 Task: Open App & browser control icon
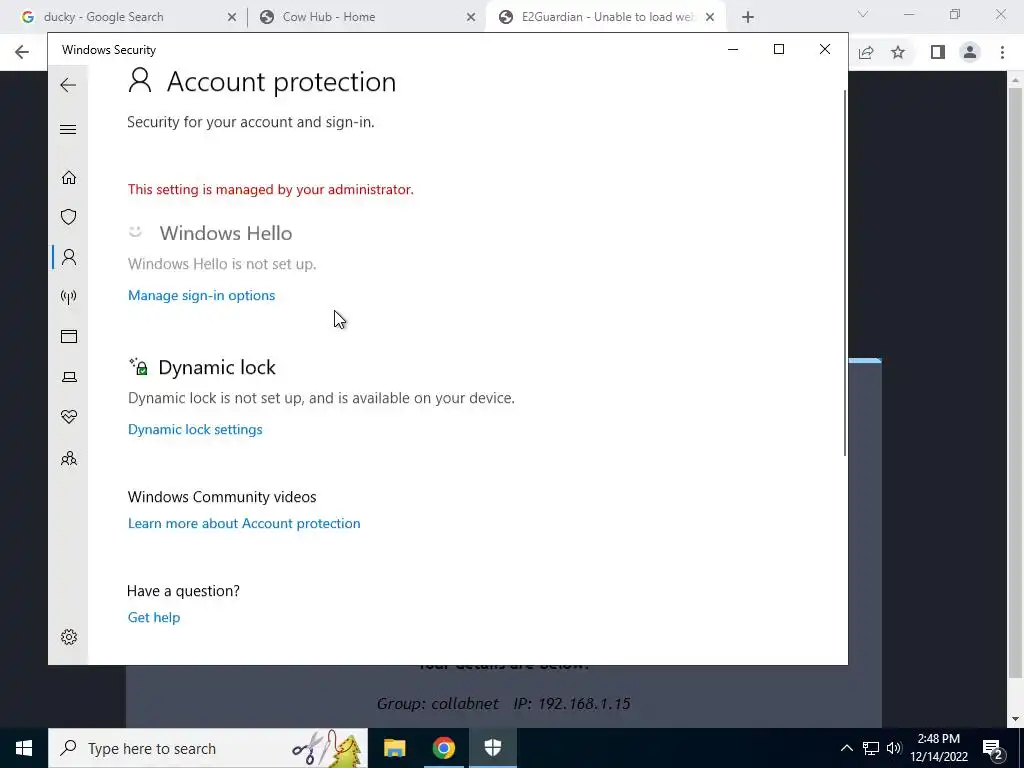69,336
